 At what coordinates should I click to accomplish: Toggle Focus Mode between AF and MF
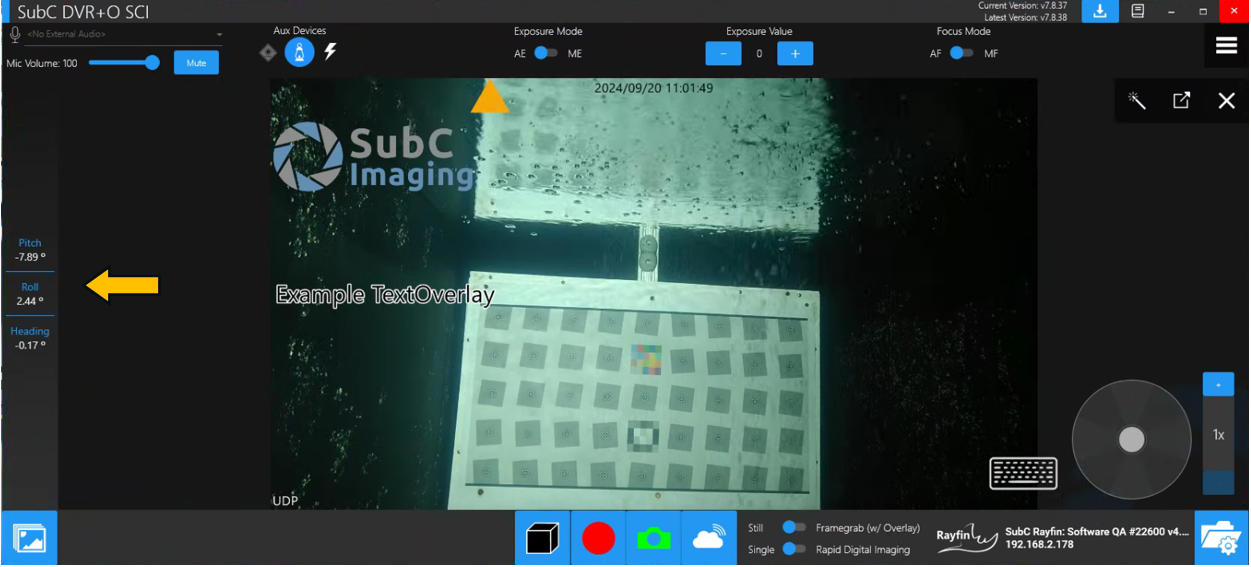[x=960, y=53]
